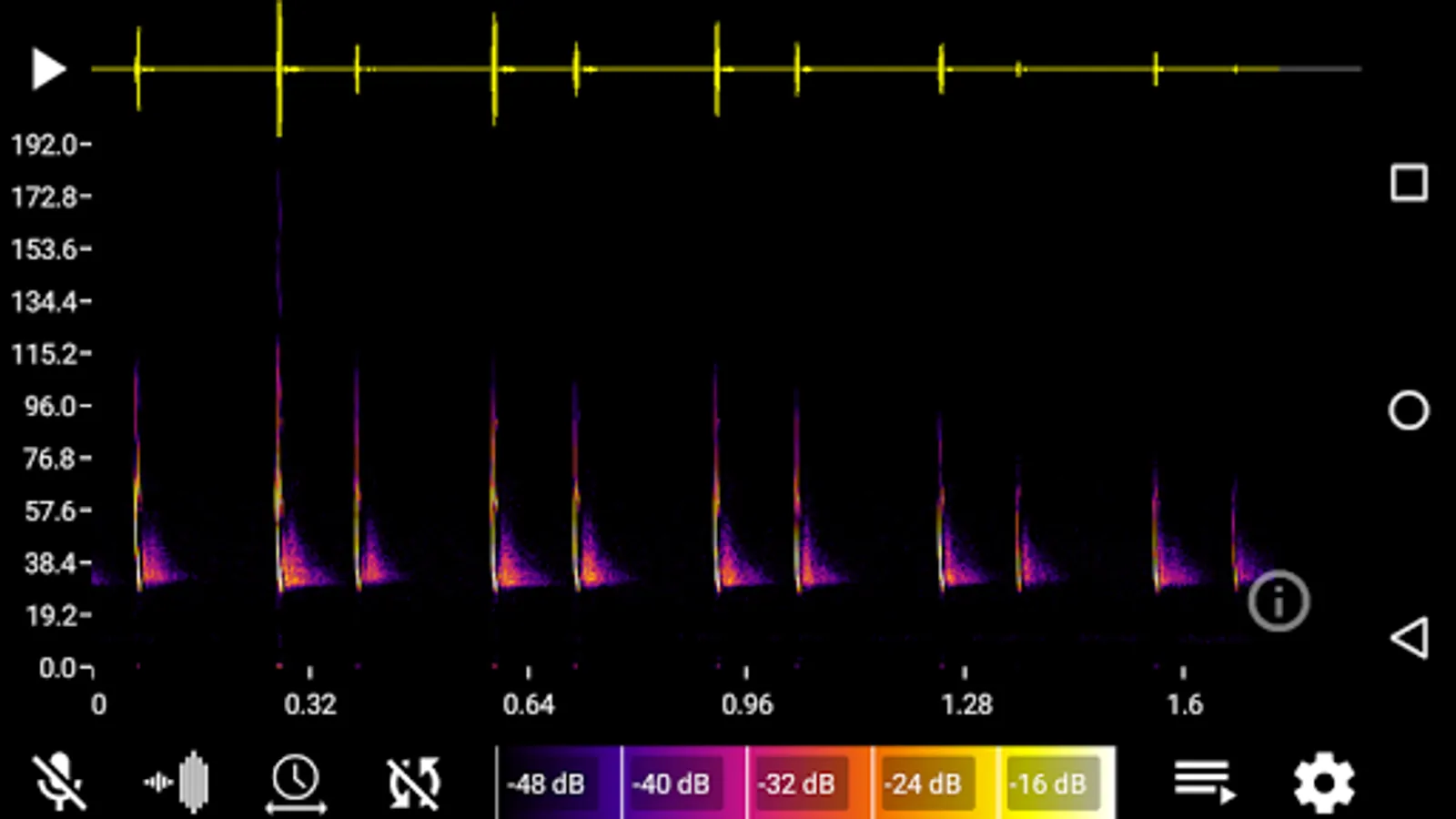
Task: Open the recordings playlist icon
Action: [1204, 783]
